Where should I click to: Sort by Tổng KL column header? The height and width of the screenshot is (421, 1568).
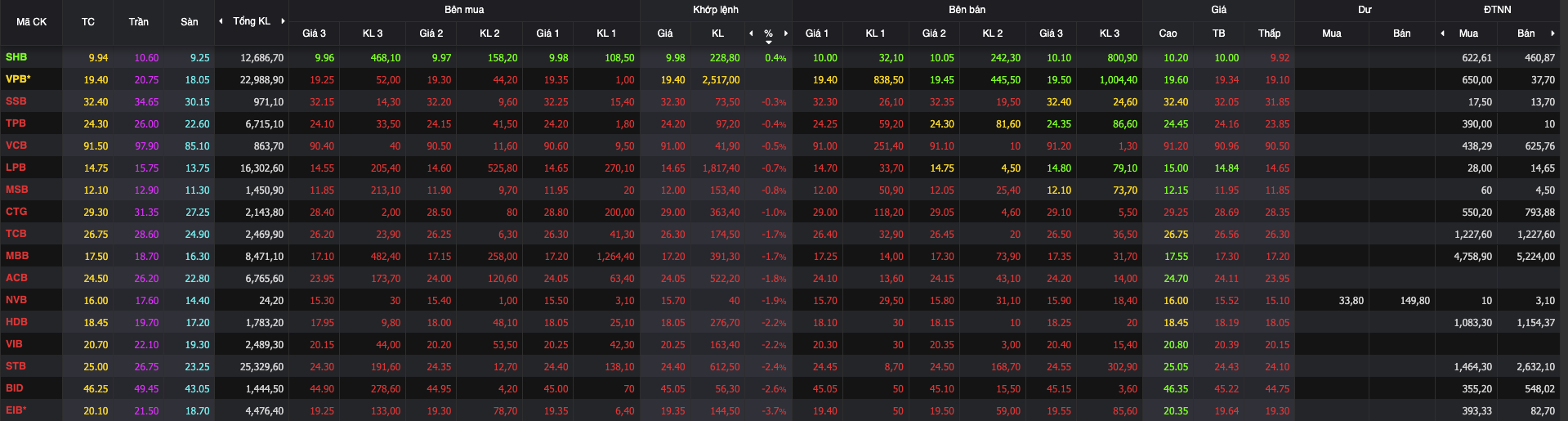pyautogui.click(x=252, y=21)
